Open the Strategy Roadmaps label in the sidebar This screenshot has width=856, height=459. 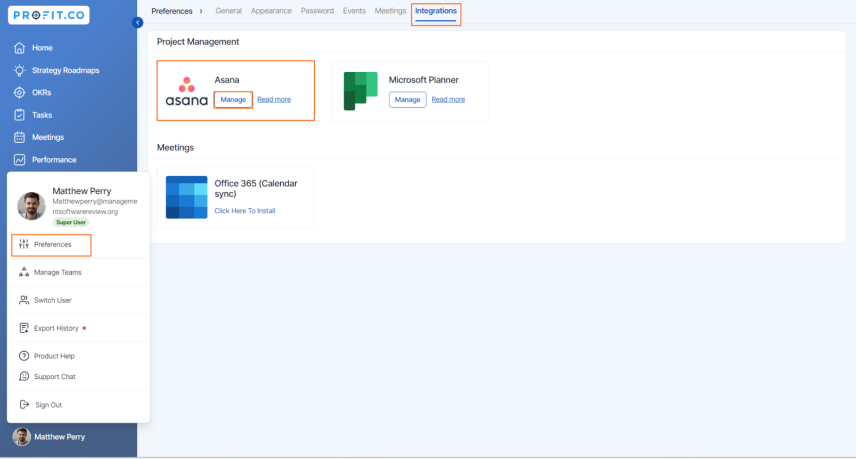coord(66,70)
